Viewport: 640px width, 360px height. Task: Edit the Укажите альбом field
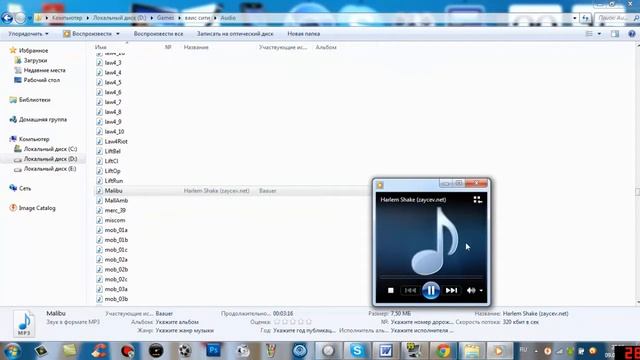(177, 322)
